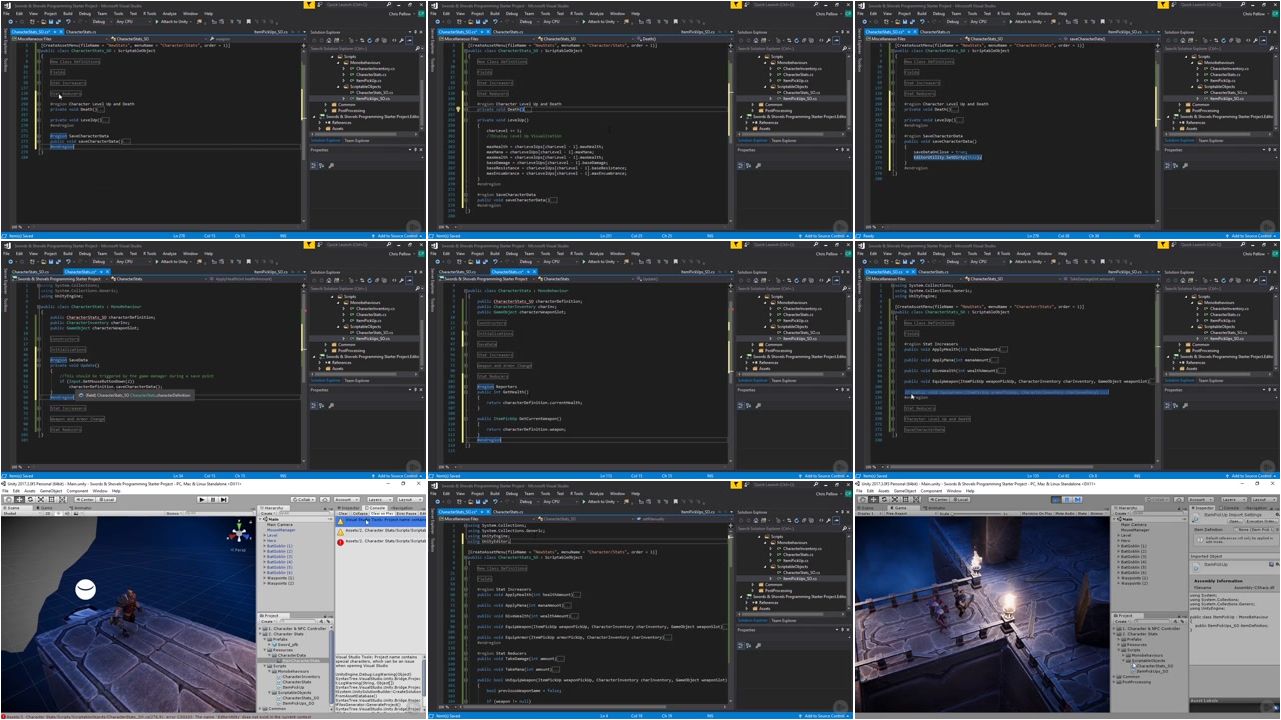Toggle Stats in the Unity Game view

coord(1082,513)
